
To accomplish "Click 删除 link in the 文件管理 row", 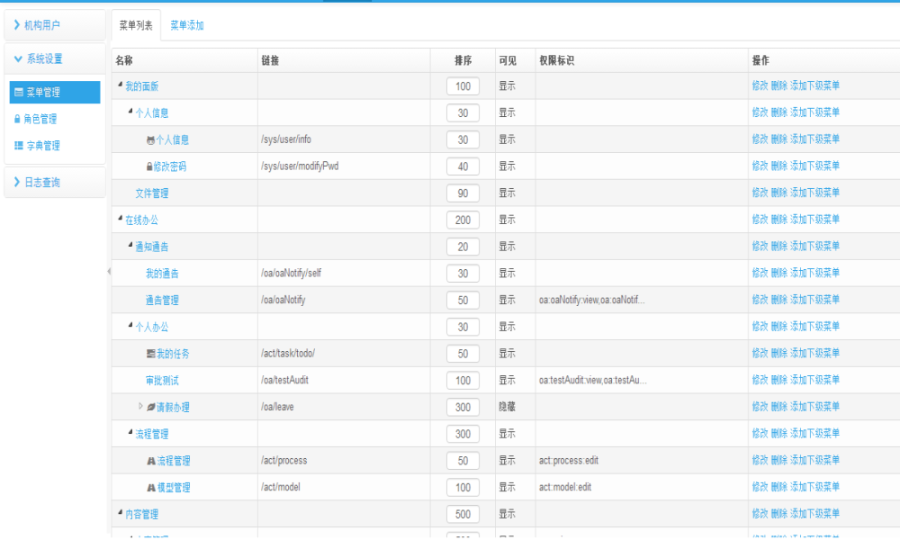I will click(778, 193).
